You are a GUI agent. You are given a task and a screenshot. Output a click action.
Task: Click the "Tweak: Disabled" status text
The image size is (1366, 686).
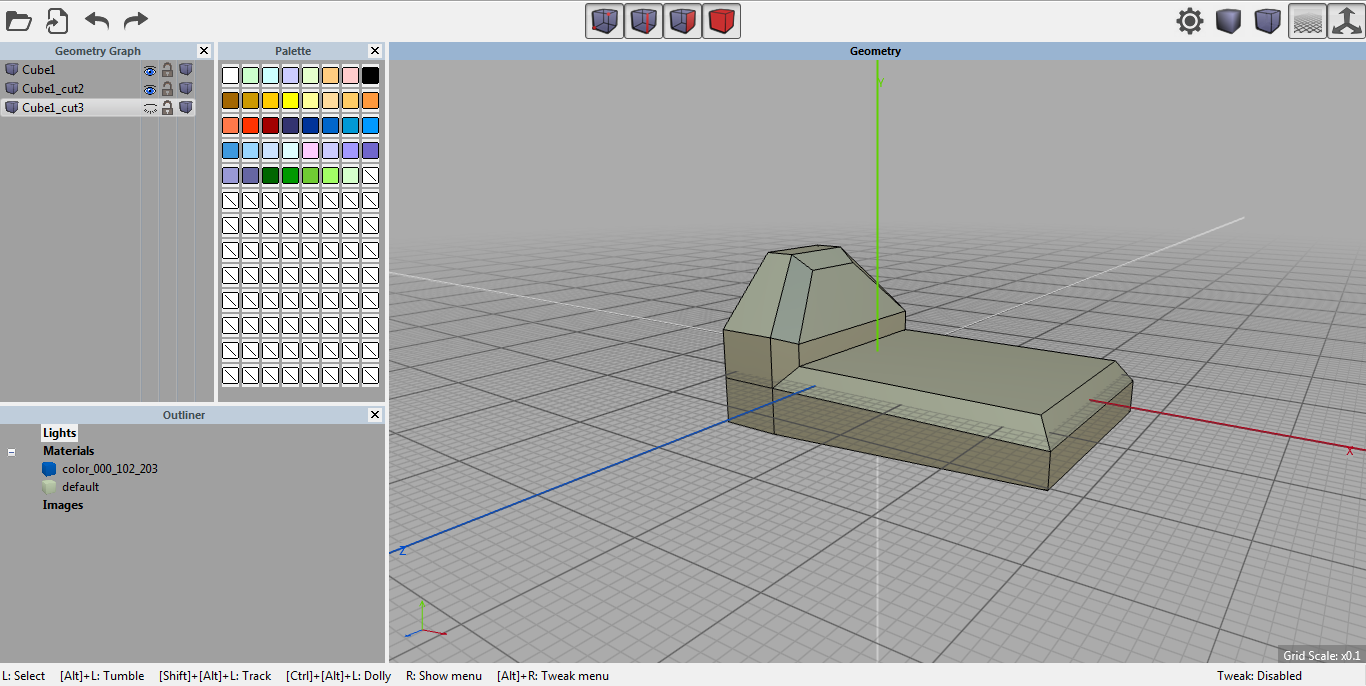pyautogui.click(x=1259, y=676)
